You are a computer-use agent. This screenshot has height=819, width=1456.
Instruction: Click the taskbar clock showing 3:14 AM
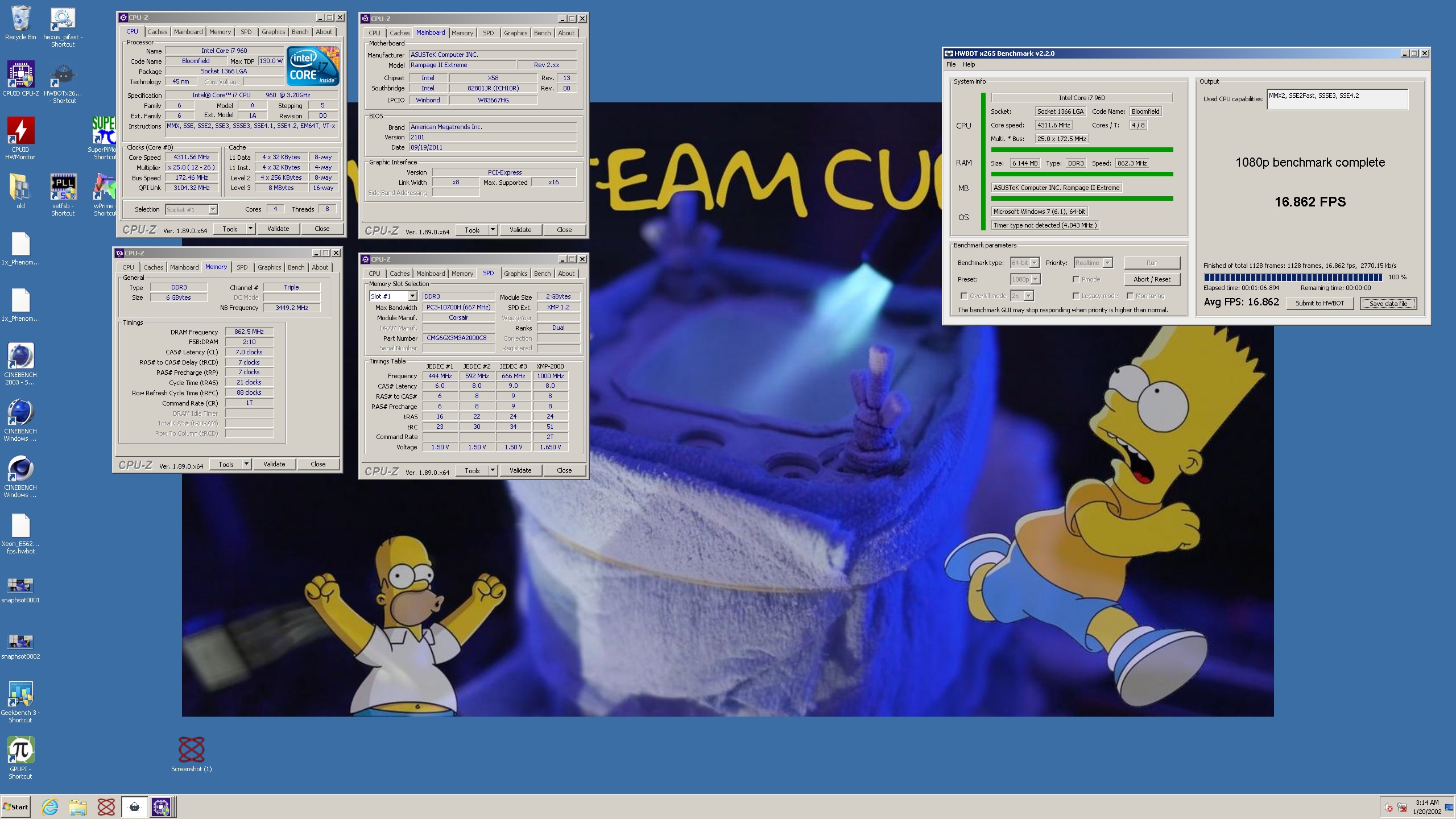pyautogui.click(x=1427, y=807)
